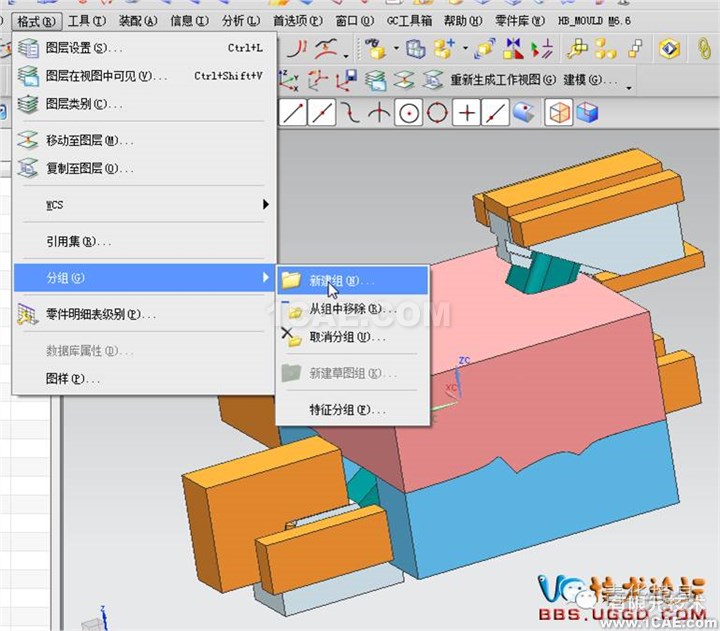Screen dimensions: 720x631
Task: Select 新建组(N) new group
Action: pyautogui.click(x=353, y=281)
